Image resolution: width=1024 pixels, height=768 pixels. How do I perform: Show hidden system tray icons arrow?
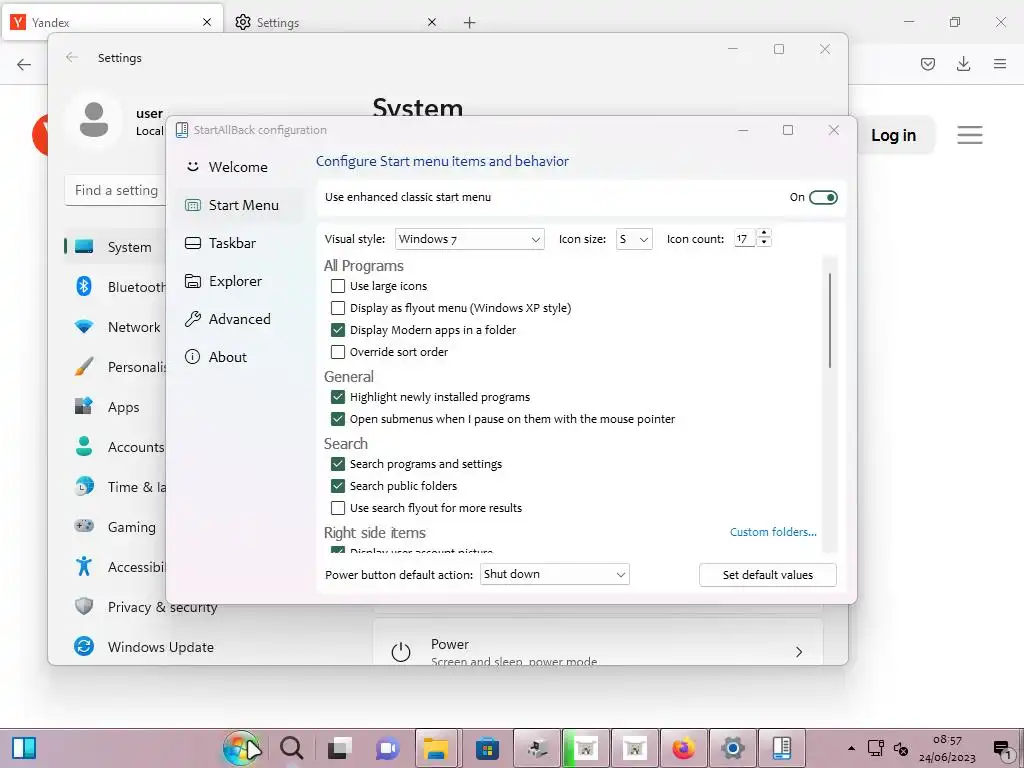[x=851, y=748]
